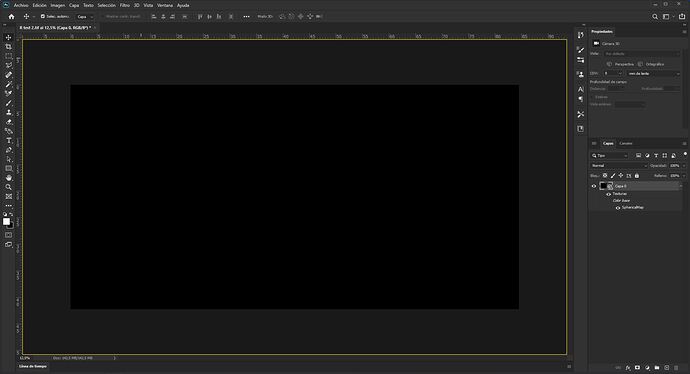Open the Normal blend mode dropdown
This screenshot has height=374, width=690.
[x=619, y=165]
